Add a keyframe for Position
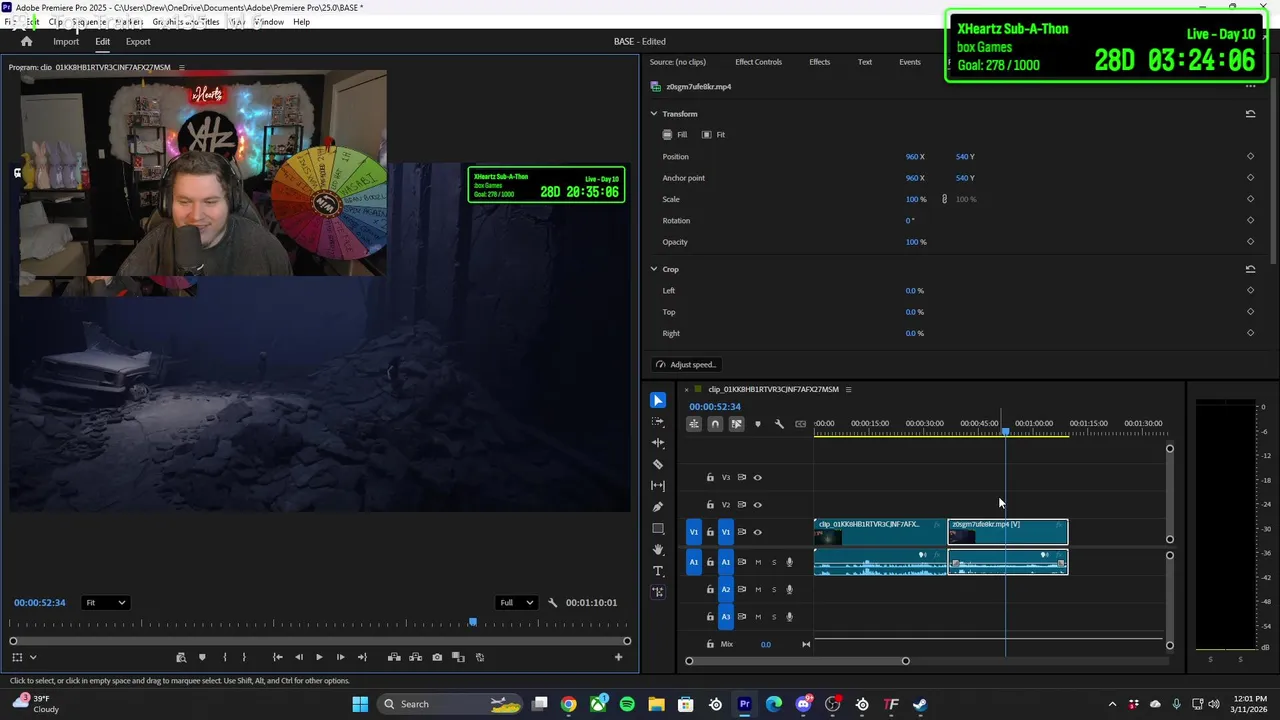Viewport: 1280px width, 720px height. click(1250, 157)
